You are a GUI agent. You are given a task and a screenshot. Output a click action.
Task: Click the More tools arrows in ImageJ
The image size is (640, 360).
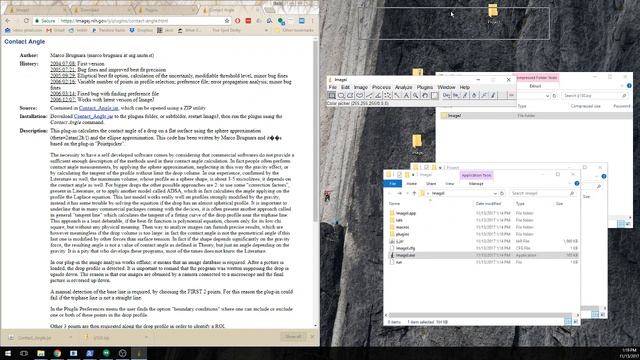(x=511, y=96)
